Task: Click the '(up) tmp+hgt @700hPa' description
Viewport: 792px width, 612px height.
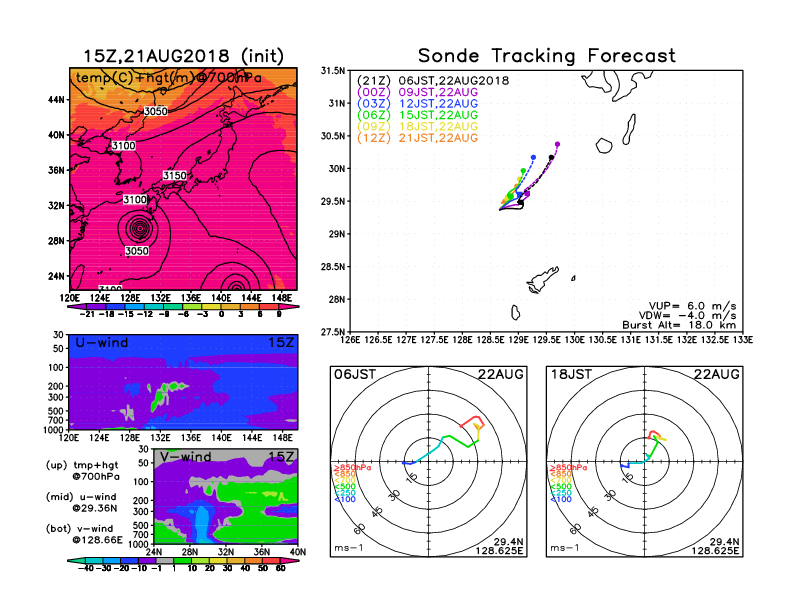Action: click(x=82, y=471)
